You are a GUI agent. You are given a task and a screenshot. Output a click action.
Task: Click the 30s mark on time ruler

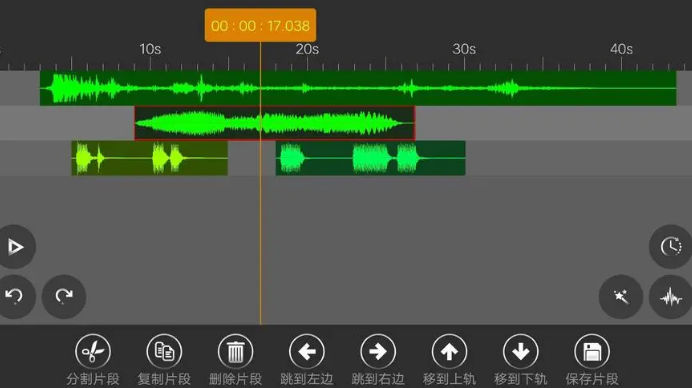coord(464,49)
